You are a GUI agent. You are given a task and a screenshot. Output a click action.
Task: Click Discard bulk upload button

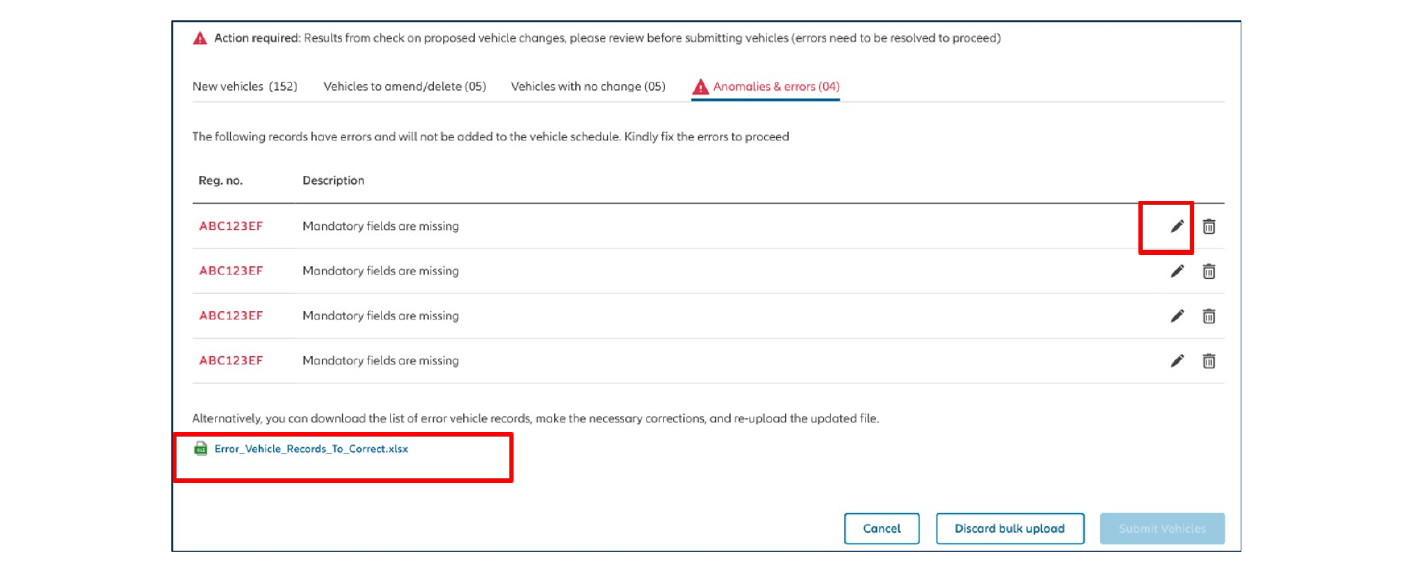coord(1010,529)
